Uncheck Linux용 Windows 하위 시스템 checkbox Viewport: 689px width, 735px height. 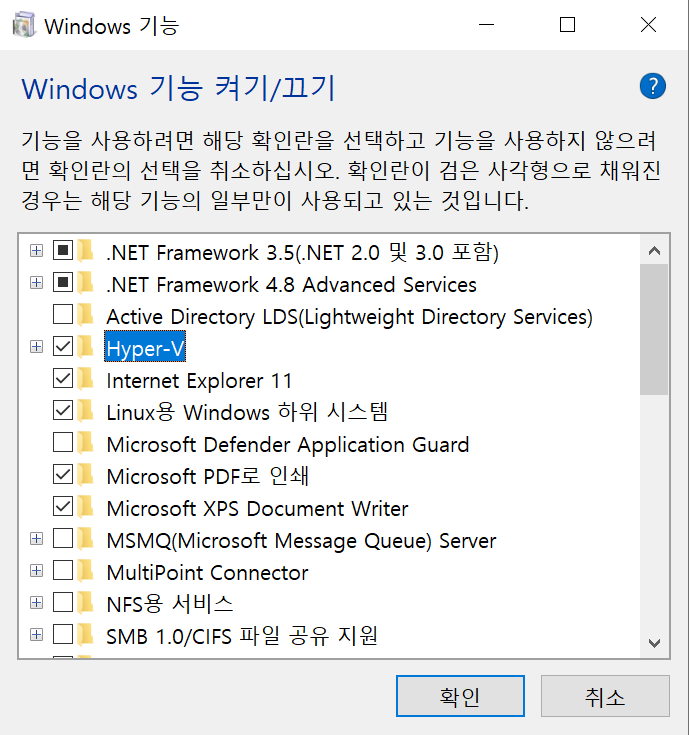tap(63, 410)
